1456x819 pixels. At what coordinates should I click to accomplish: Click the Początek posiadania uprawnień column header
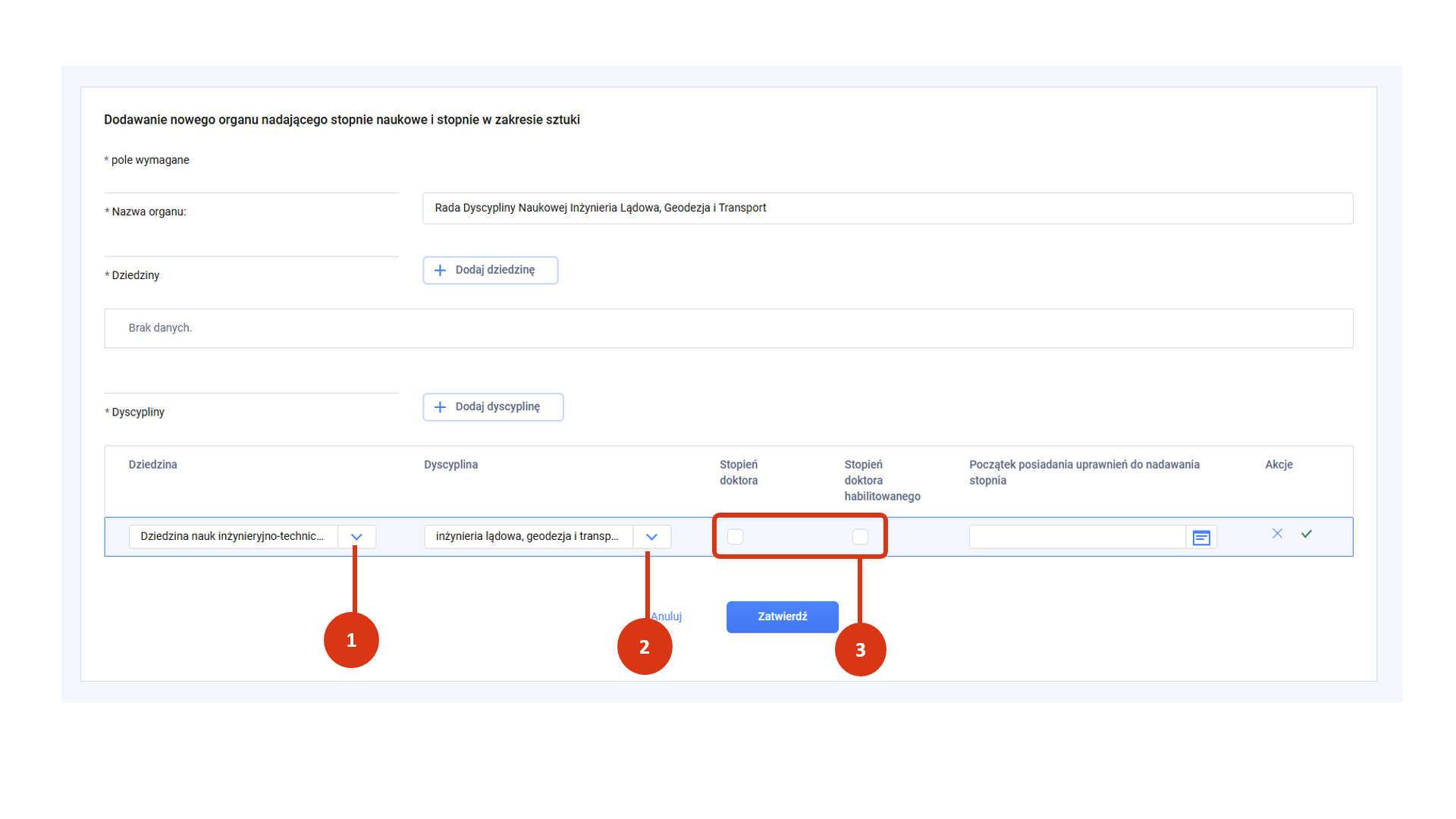(x=1084, y=472)
